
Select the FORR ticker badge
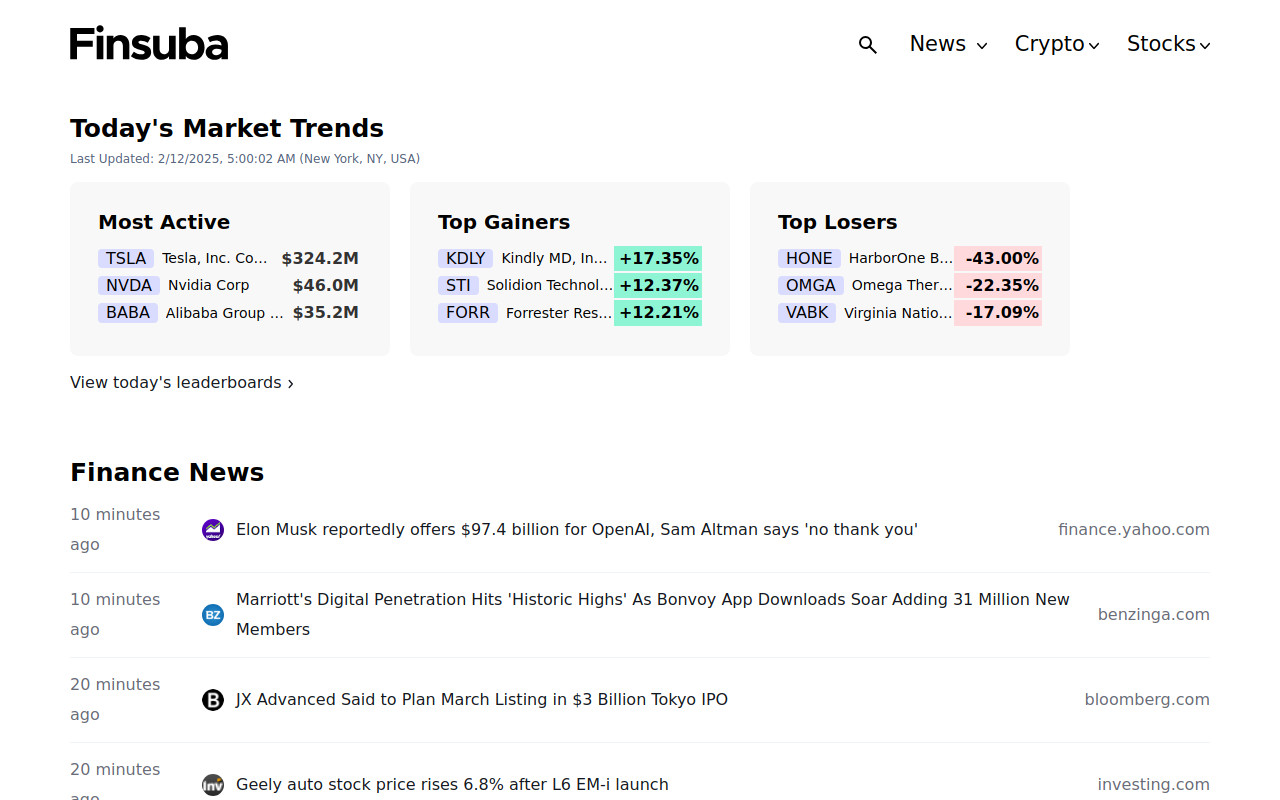click(x=468, y=312)
